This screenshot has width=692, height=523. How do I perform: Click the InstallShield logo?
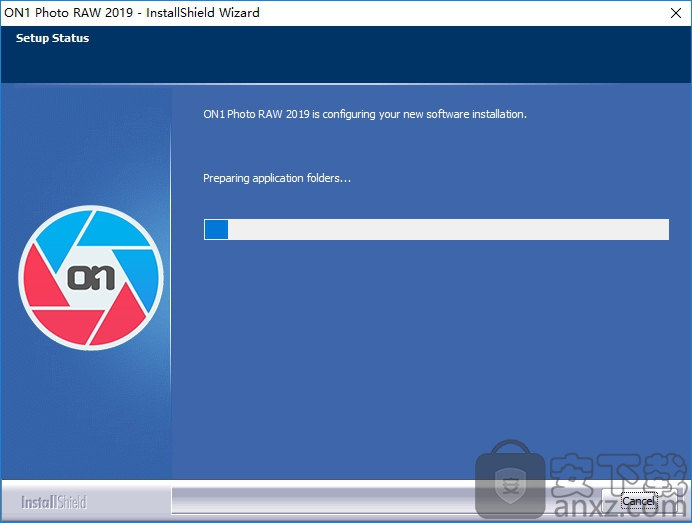(54, 502)
